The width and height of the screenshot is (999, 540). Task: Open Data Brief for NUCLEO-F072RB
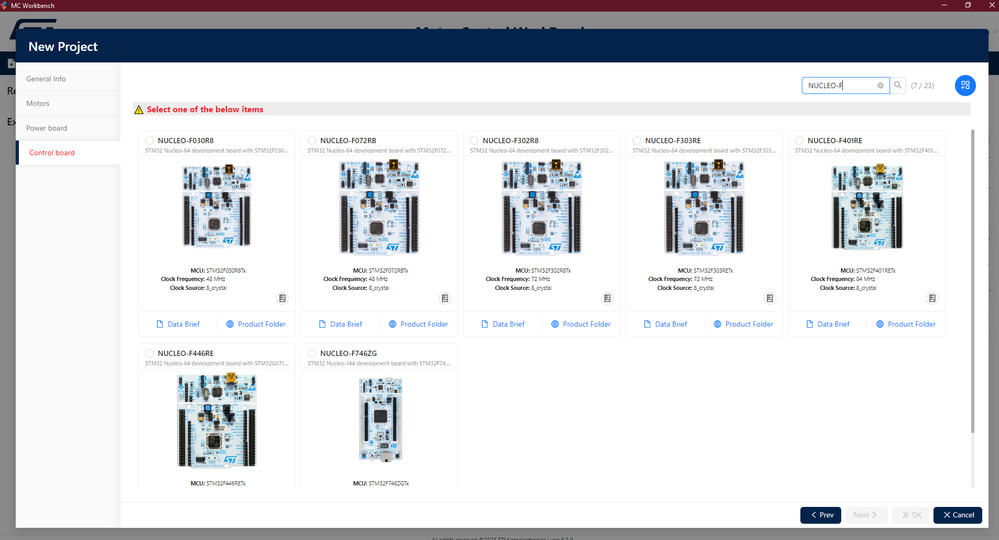(x=340, y=324)
